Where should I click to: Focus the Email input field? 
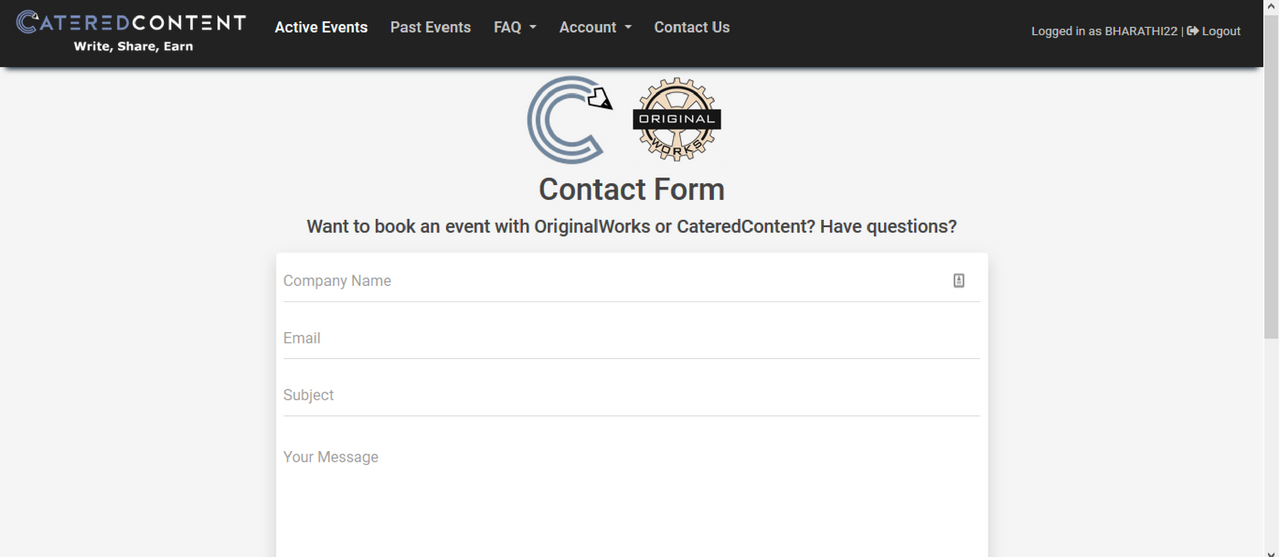point(631,338)
